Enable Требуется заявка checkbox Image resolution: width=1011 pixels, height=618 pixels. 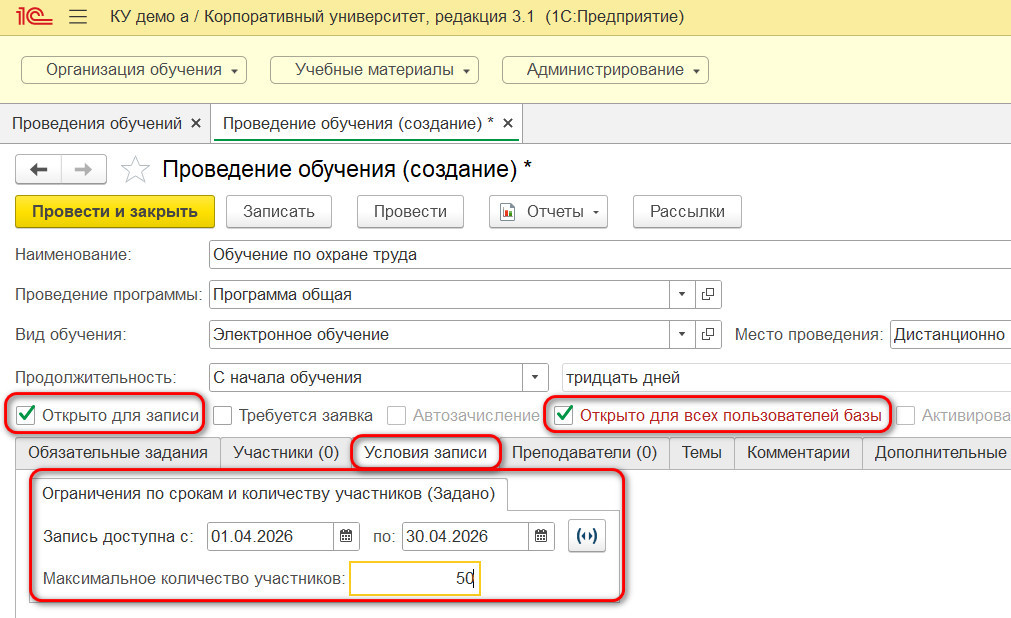[x=222, y=415]
